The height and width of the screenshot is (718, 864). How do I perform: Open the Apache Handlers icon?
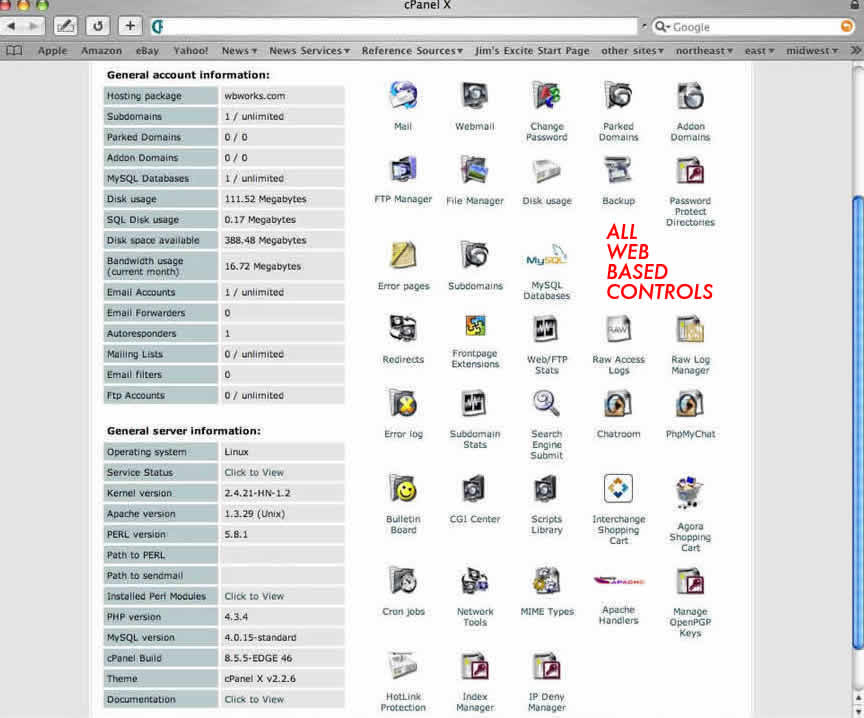pyautogui.click(x=618, y=581)
